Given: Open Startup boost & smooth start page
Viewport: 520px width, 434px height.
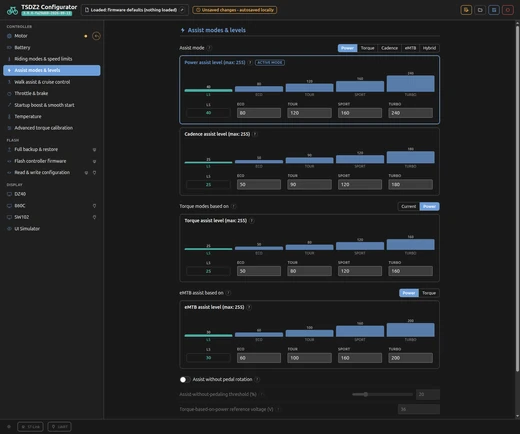Looking at the screenshot, I should [52, 105].
